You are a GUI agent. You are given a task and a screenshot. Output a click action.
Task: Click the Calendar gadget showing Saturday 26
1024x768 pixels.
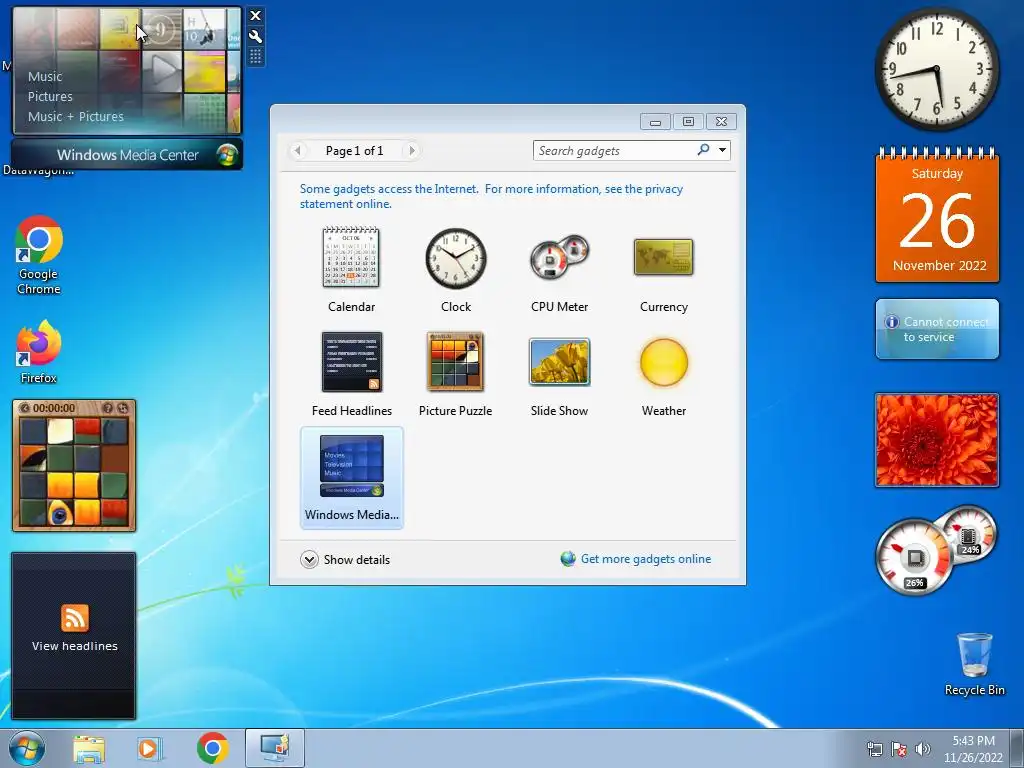pos(937,216)
